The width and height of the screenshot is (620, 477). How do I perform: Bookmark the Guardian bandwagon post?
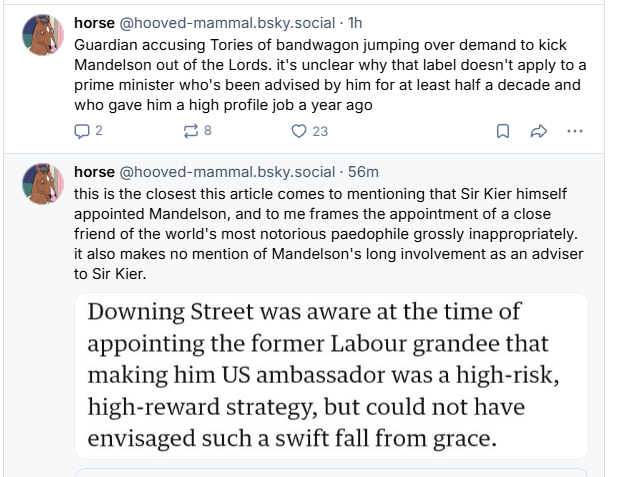(x=504, y=130)
